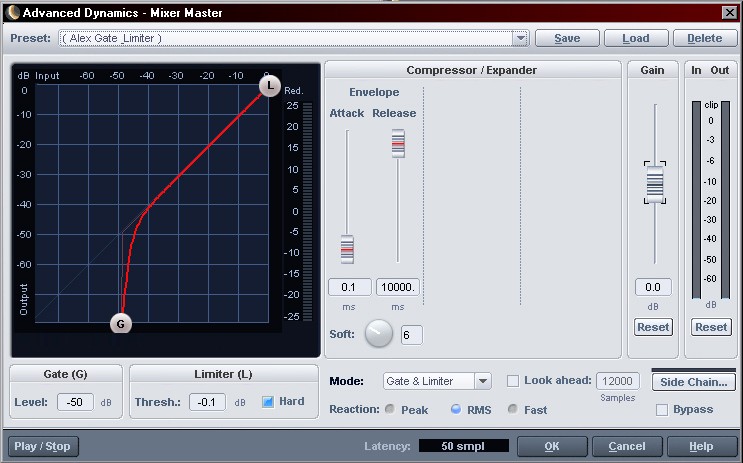
Task: Click the Release slider handle
Action: pos(398,143)
